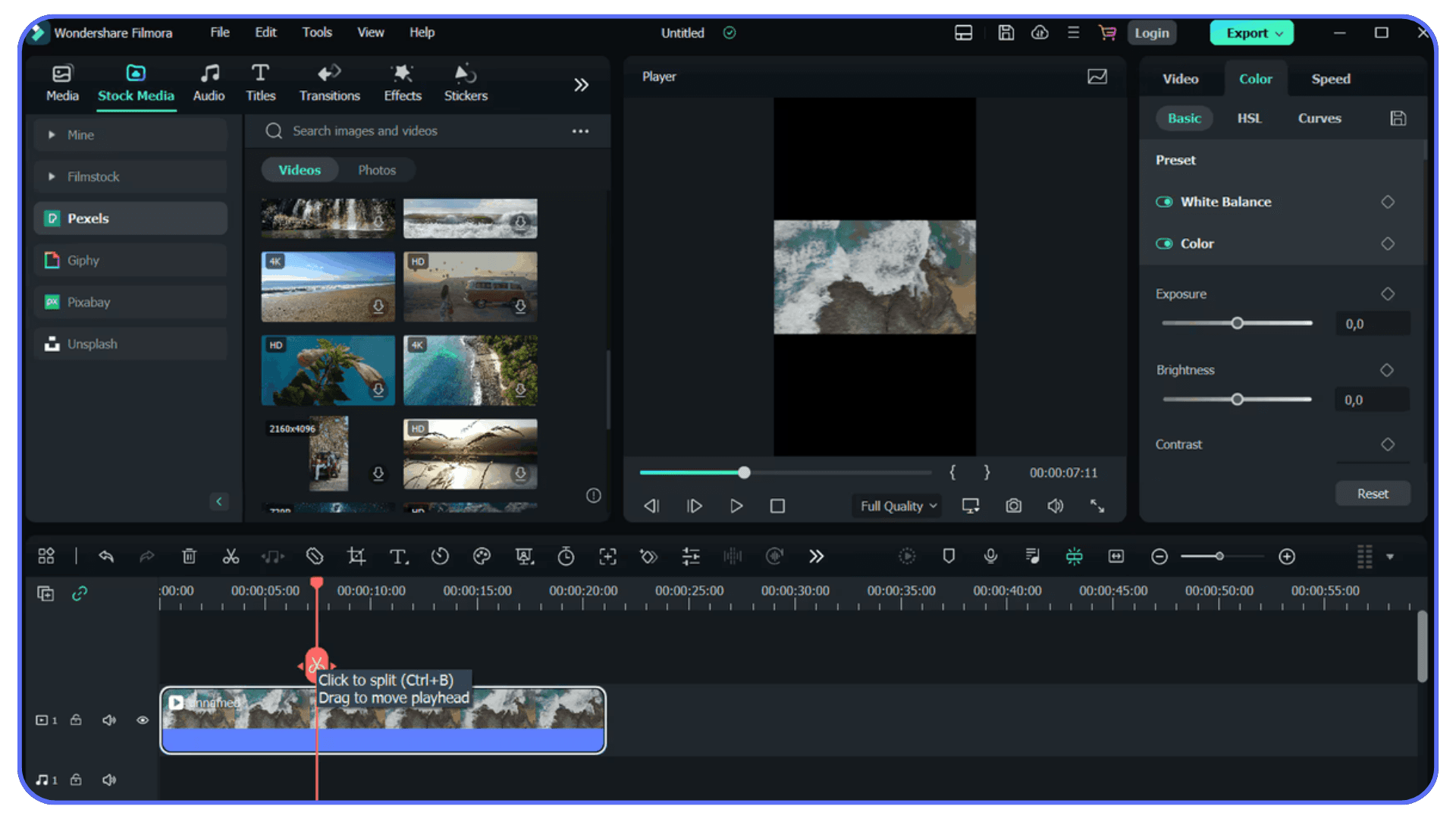Change the layout mode icon
Image resolution: width=1456 pixels, height=819 pixels.
pyautogui.click(x=963, y=33)
